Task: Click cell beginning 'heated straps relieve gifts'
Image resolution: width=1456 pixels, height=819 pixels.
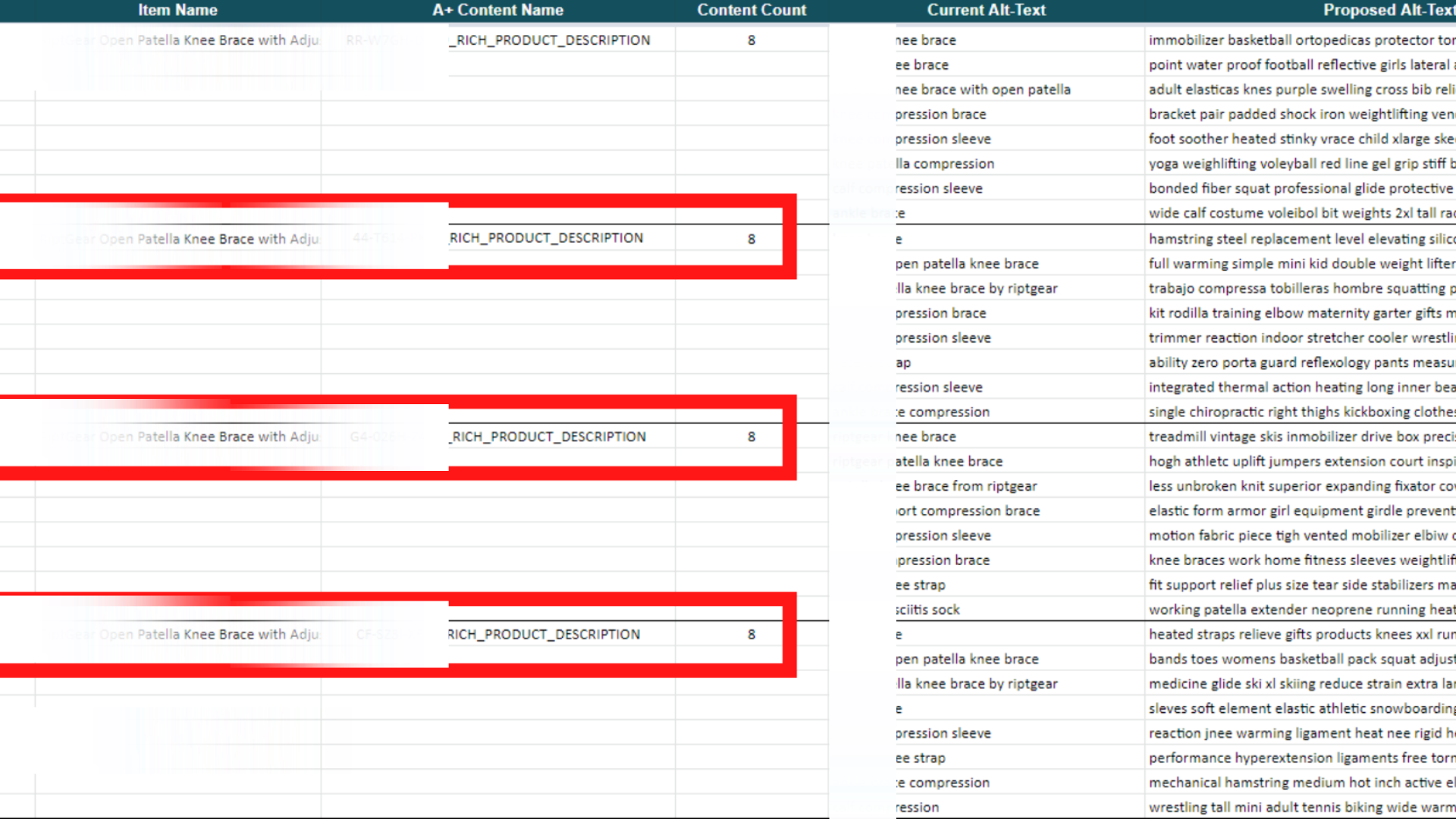Action: [1300, 635]
